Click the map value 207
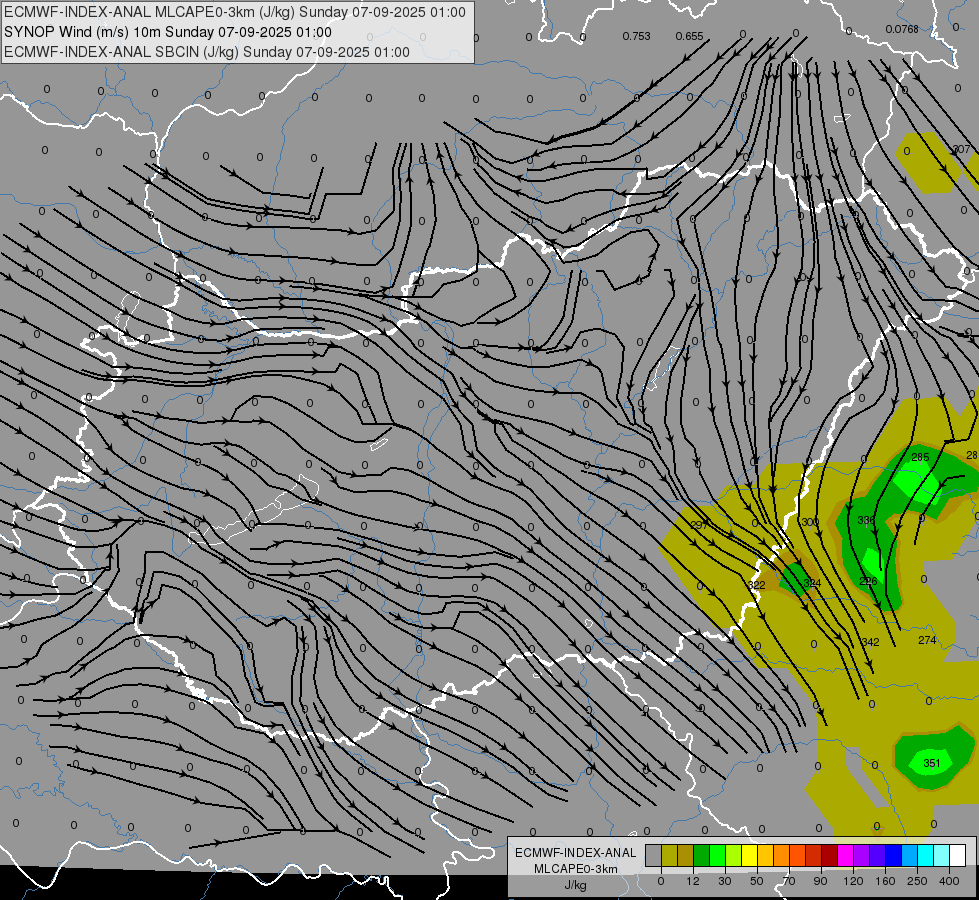979x900 pixels. coord(962,149)
